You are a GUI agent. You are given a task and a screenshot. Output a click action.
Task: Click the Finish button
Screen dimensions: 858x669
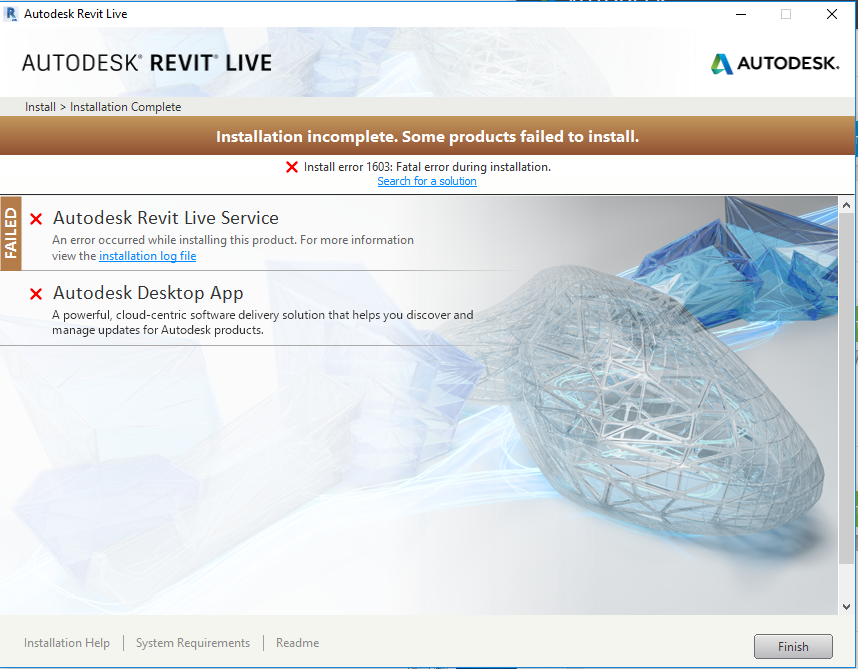click(x=792, y=646)
